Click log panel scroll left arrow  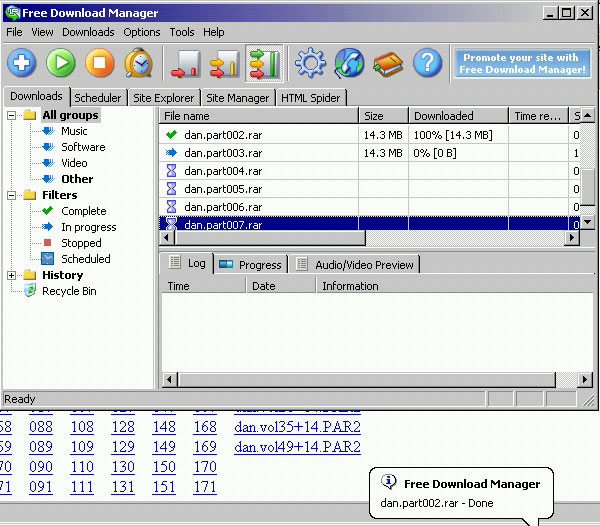click(x=169, y=380)
